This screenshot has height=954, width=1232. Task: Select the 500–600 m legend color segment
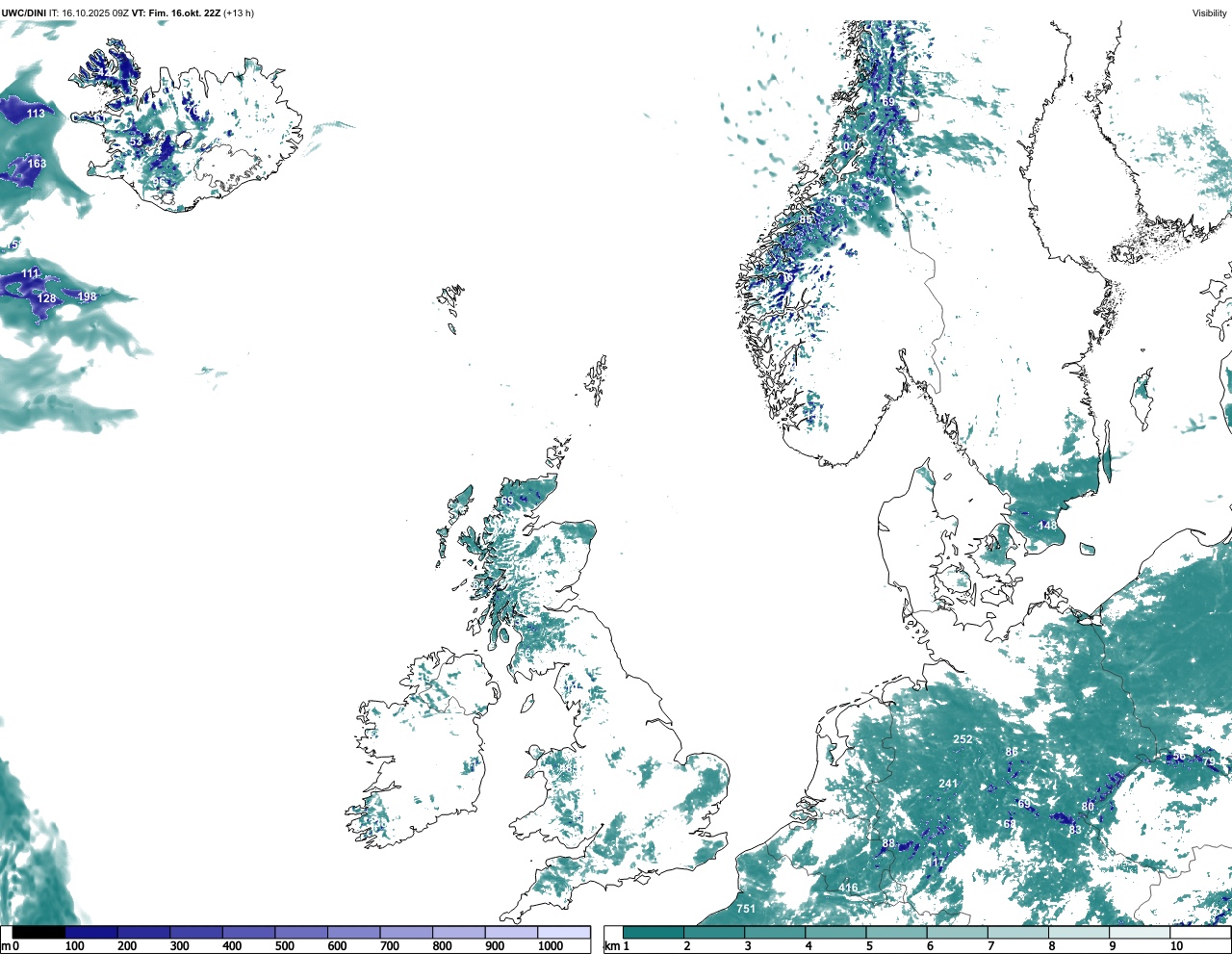pos(301,932)
